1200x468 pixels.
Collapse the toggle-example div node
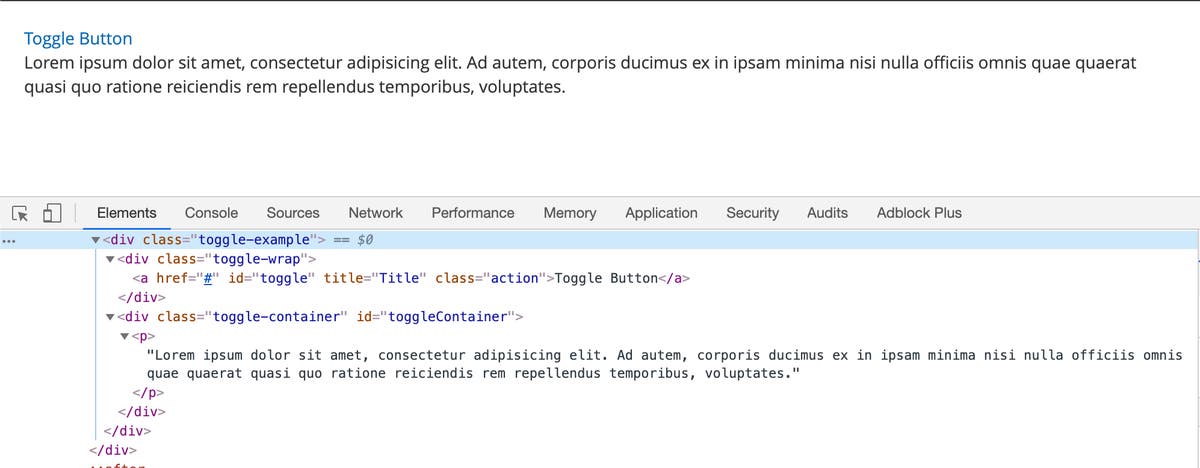point(96,240)
